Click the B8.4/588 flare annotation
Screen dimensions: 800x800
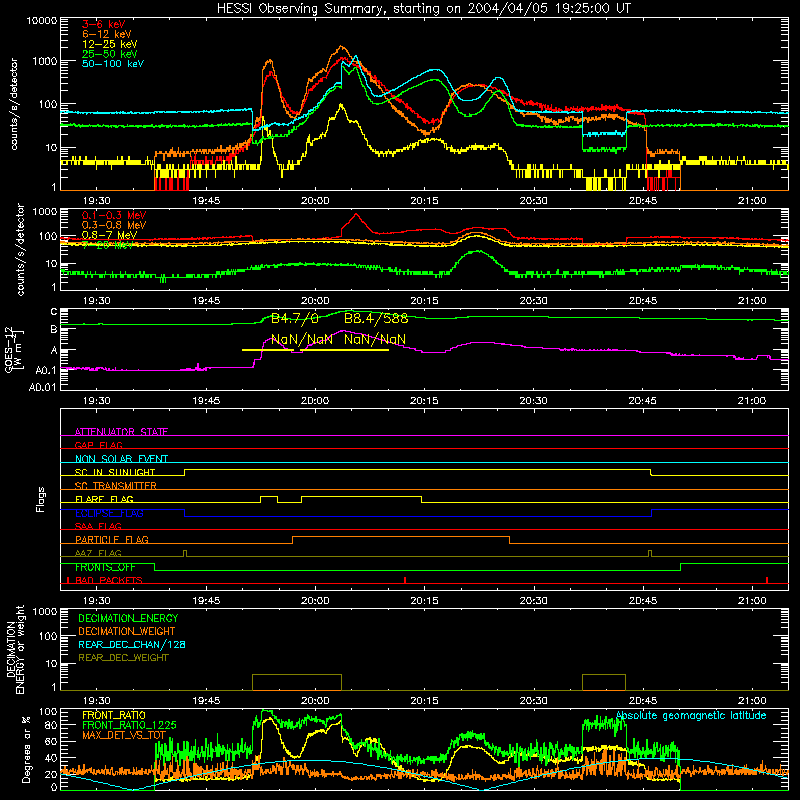[x=376, y=319]
